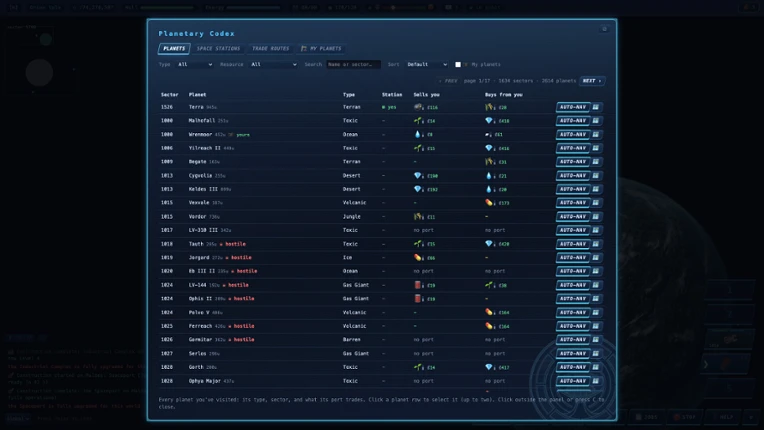Screen dimensions: 764x430
Task: Click AUTO-NAV for planet Begate
Action: (x=573, y=162)
